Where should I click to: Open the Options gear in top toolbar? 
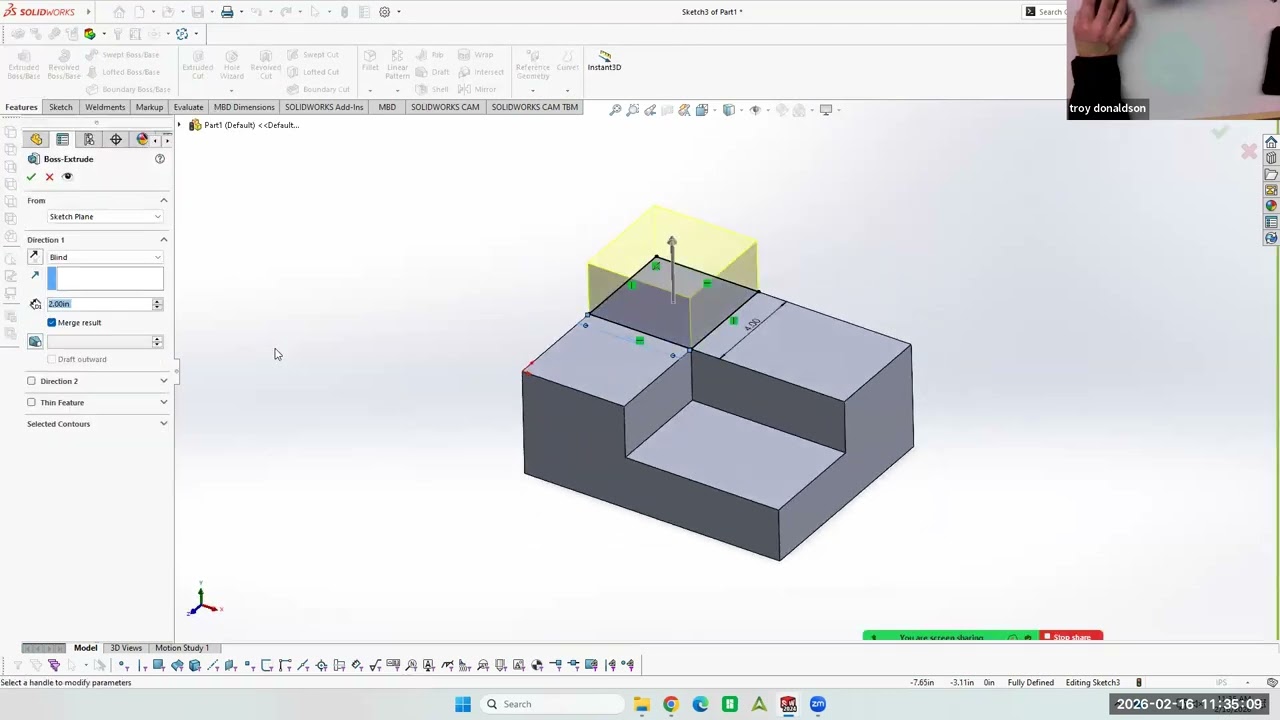click(384, 12)
